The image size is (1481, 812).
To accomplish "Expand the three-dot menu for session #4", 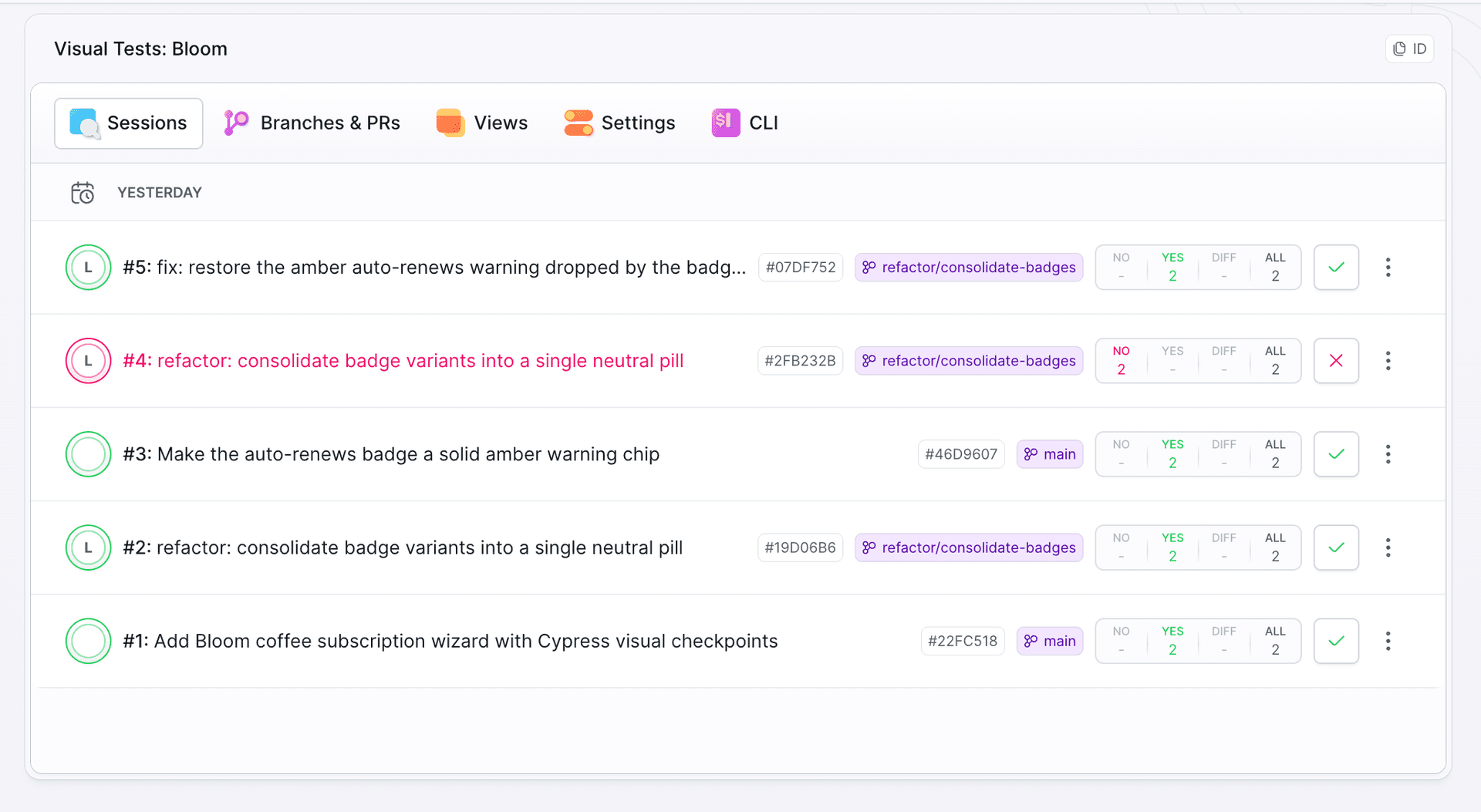I will click(x=1388, y=361).
